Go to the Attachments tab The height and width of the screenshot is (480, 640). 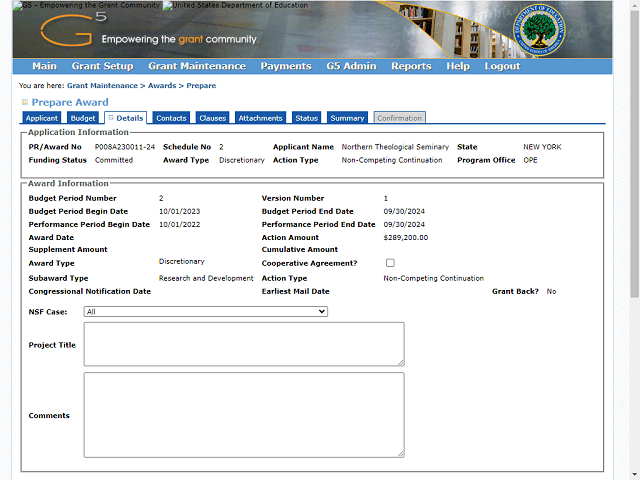point(260,118)
